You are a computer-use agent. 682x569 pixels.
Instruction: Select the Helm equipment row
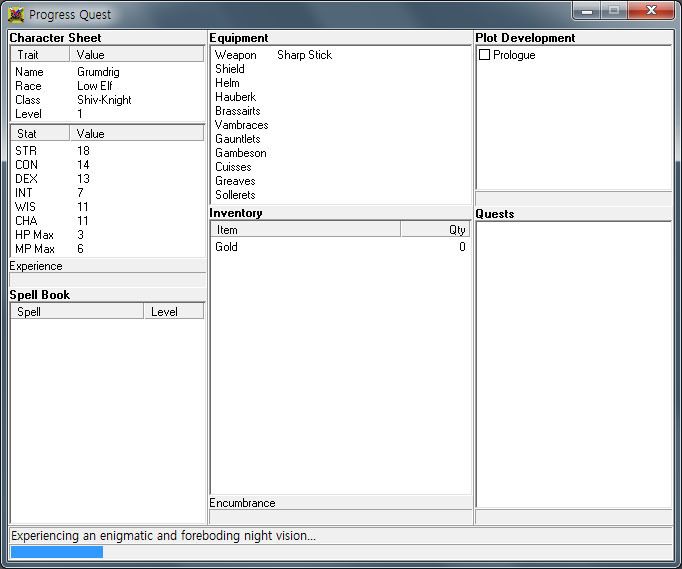pyautogui.click(x=341, y=83)
